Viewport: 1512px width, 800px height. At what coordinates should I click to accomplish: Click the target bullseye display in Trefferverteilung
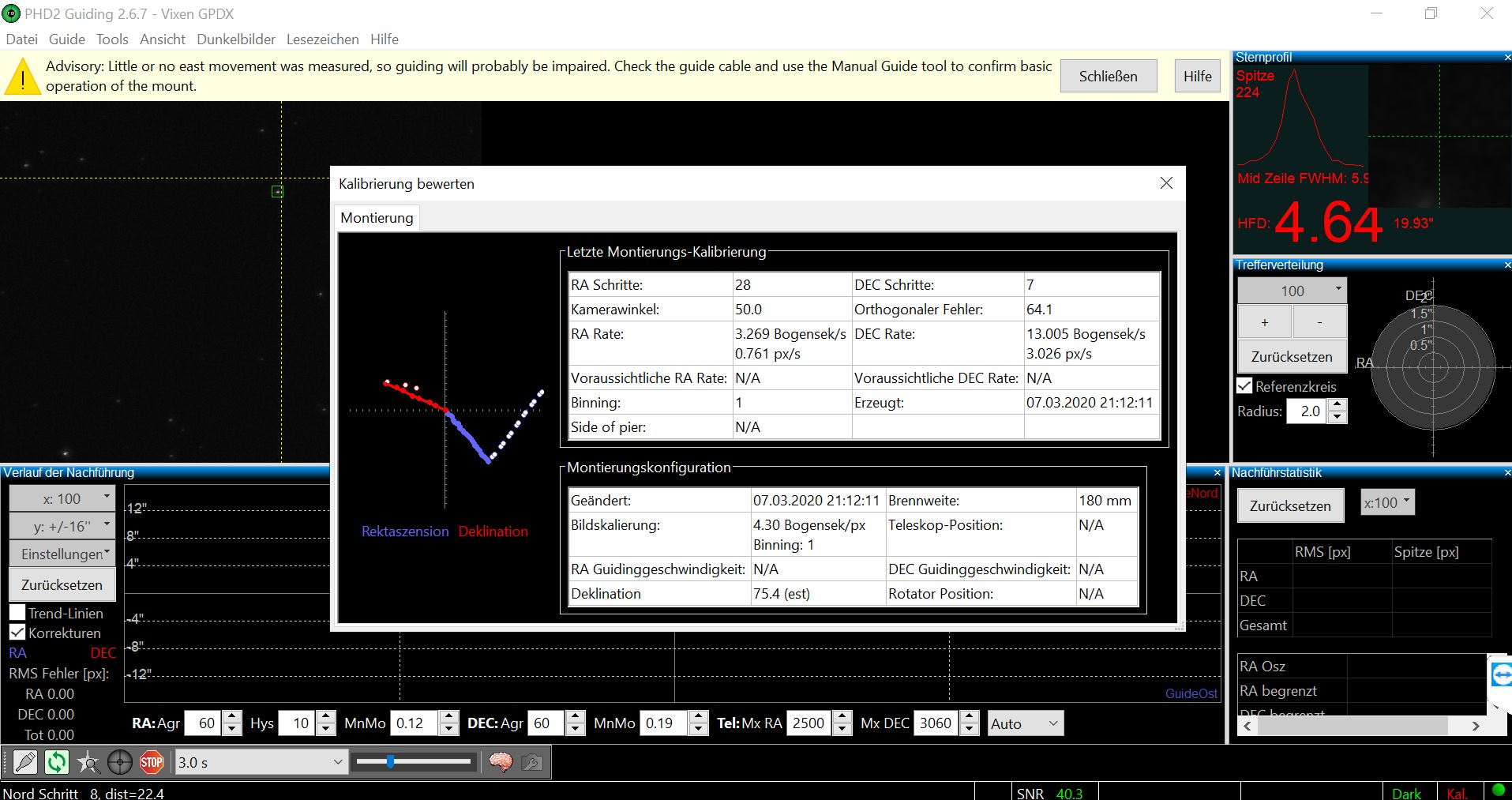[x=1432, y=367]
